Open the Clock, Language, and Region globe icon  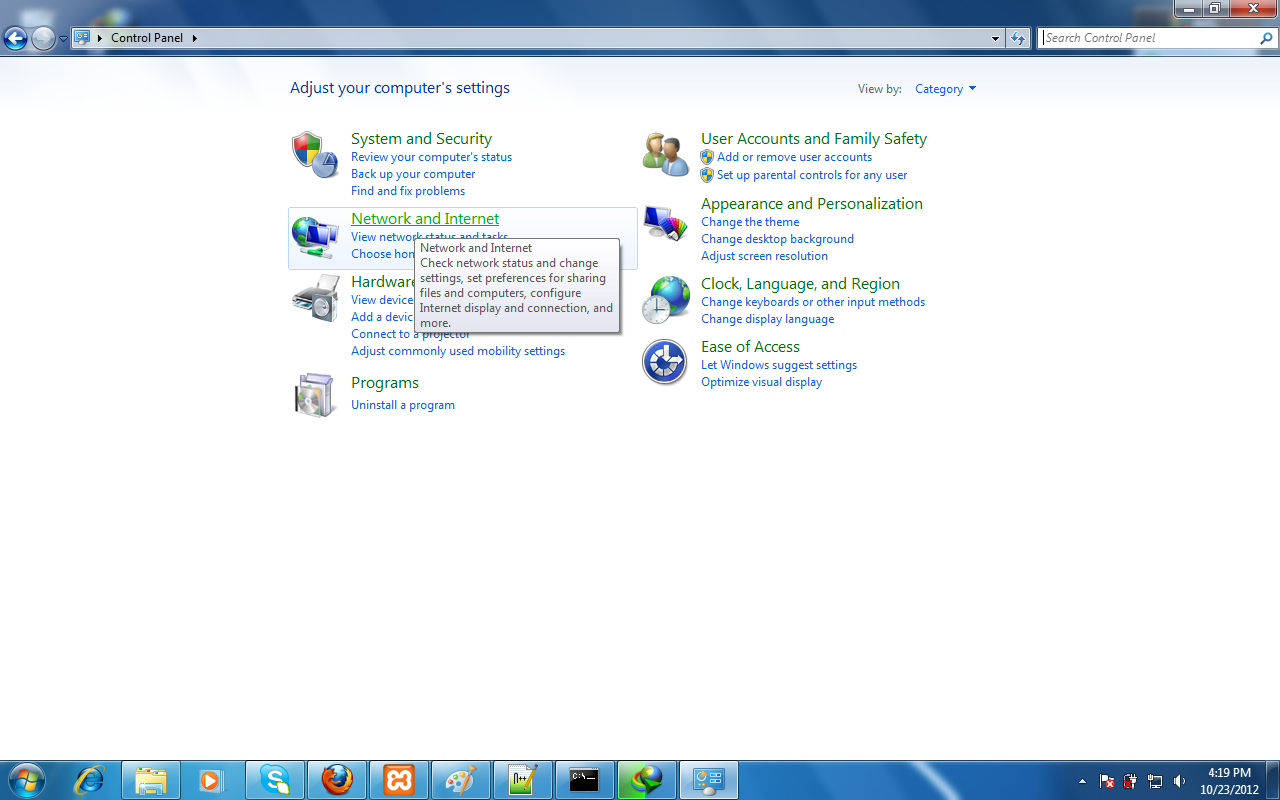click(x=665, y=300)
